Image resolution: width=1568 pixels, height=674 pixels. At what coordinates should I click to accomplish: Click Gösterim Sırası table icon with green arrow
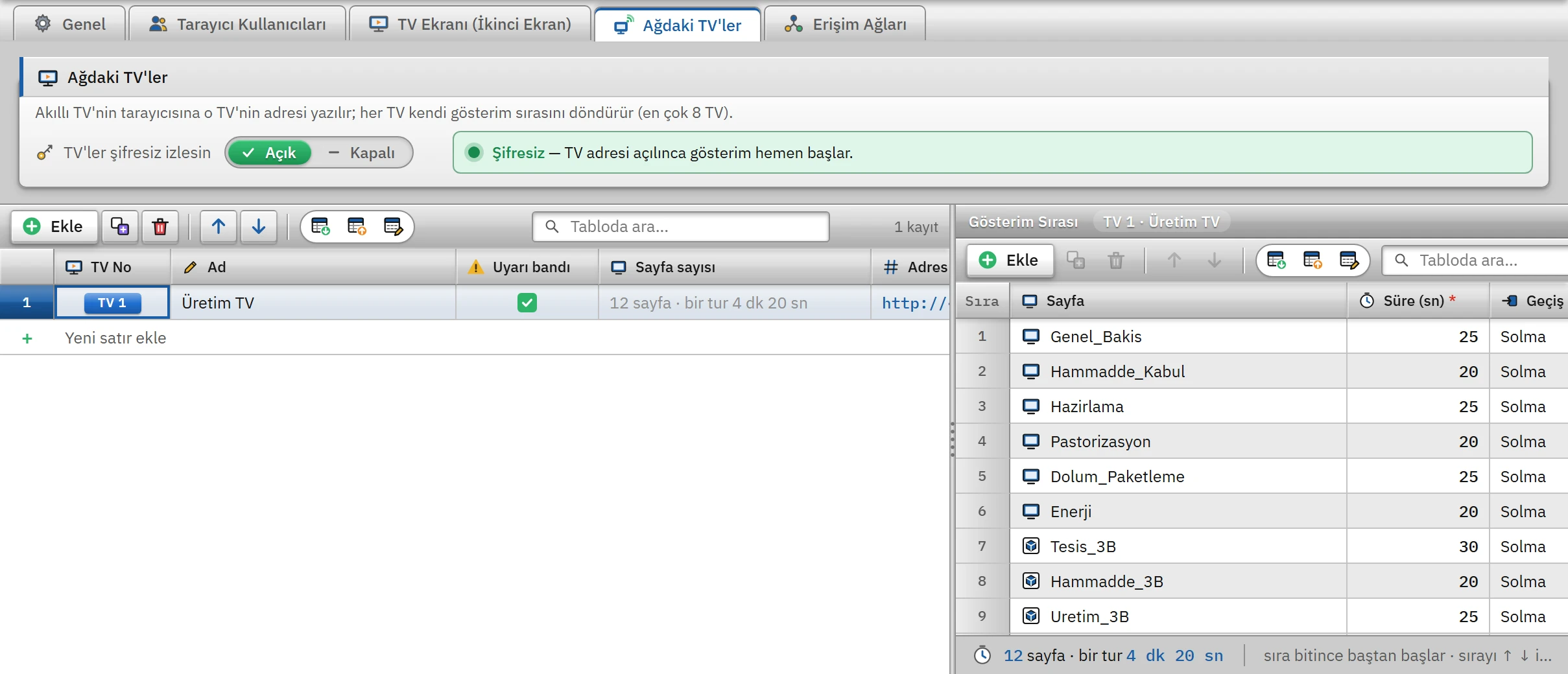[x=1277, y=260]
